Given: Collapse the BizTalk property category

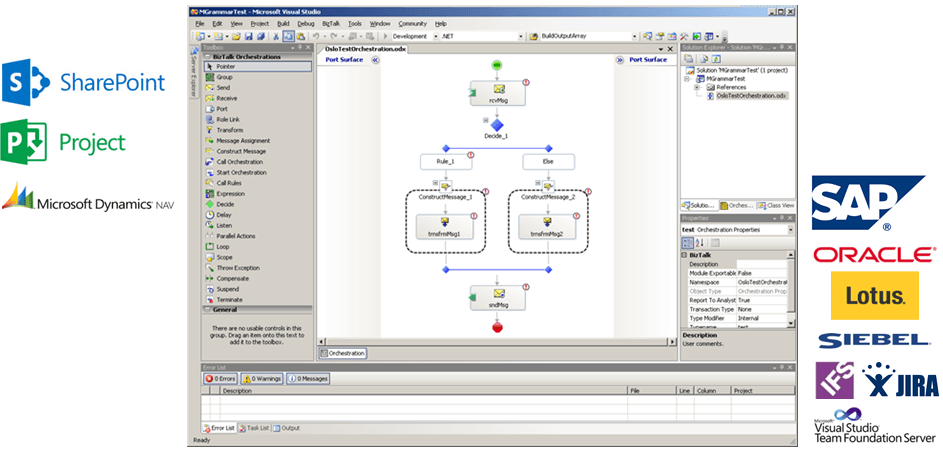Looking at the screenshot, I should coord(684,255).
